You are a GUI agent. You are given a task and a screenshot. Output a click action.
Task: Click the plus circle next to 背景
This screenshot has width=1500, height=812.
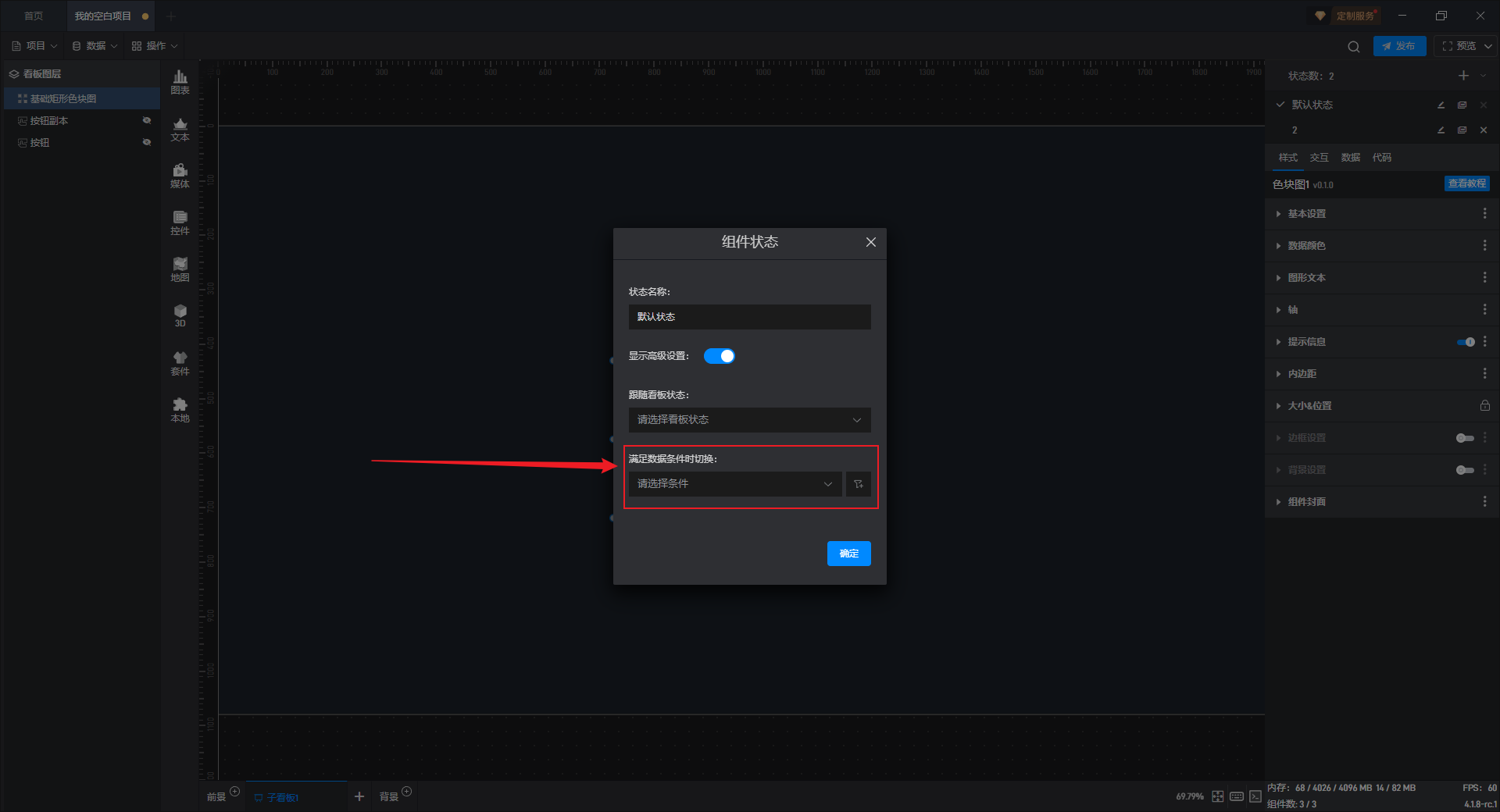coord(406,792)
